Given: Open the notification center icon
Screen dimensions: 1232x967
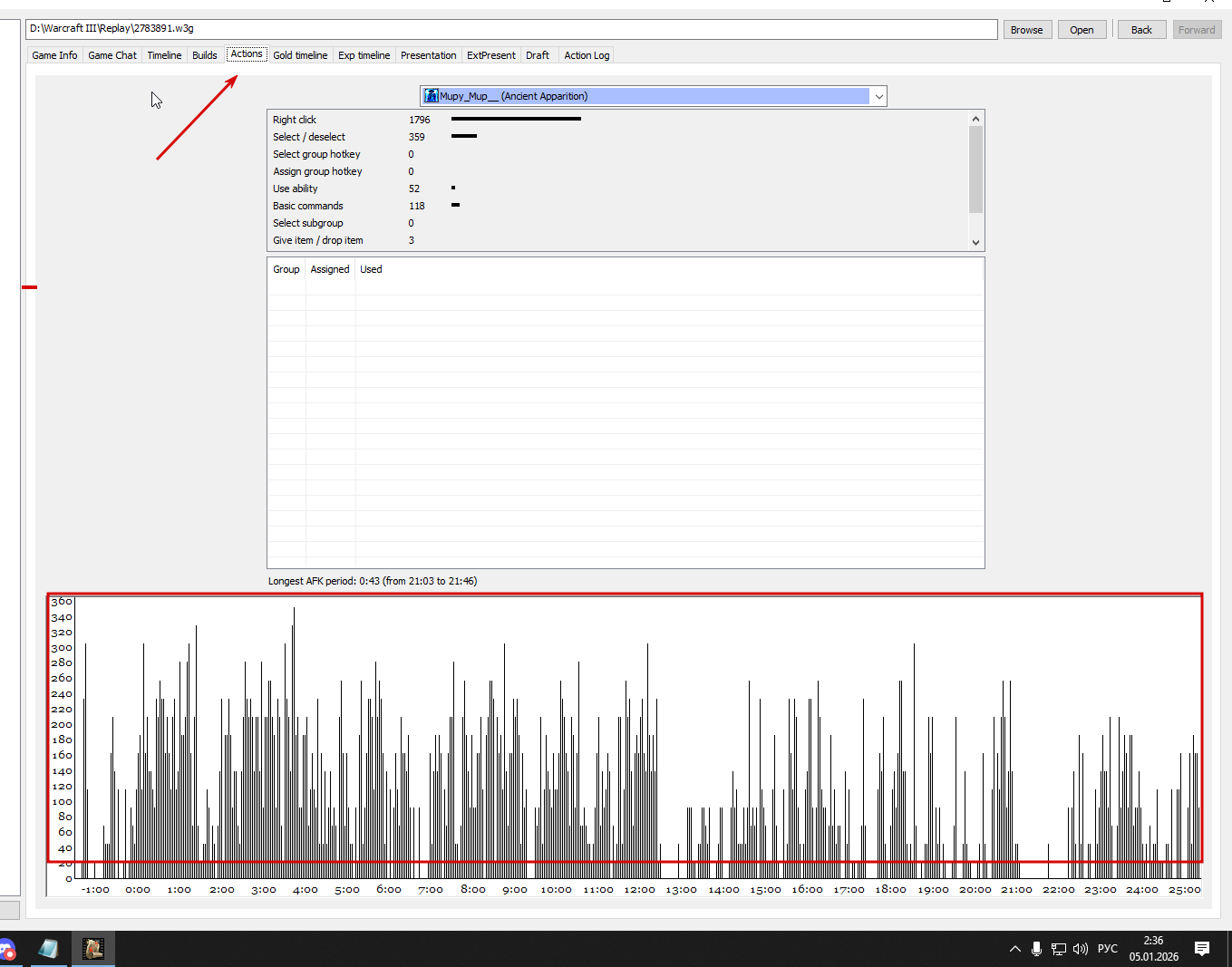Looking at the screenshot, I should [x=1202, y=949].
